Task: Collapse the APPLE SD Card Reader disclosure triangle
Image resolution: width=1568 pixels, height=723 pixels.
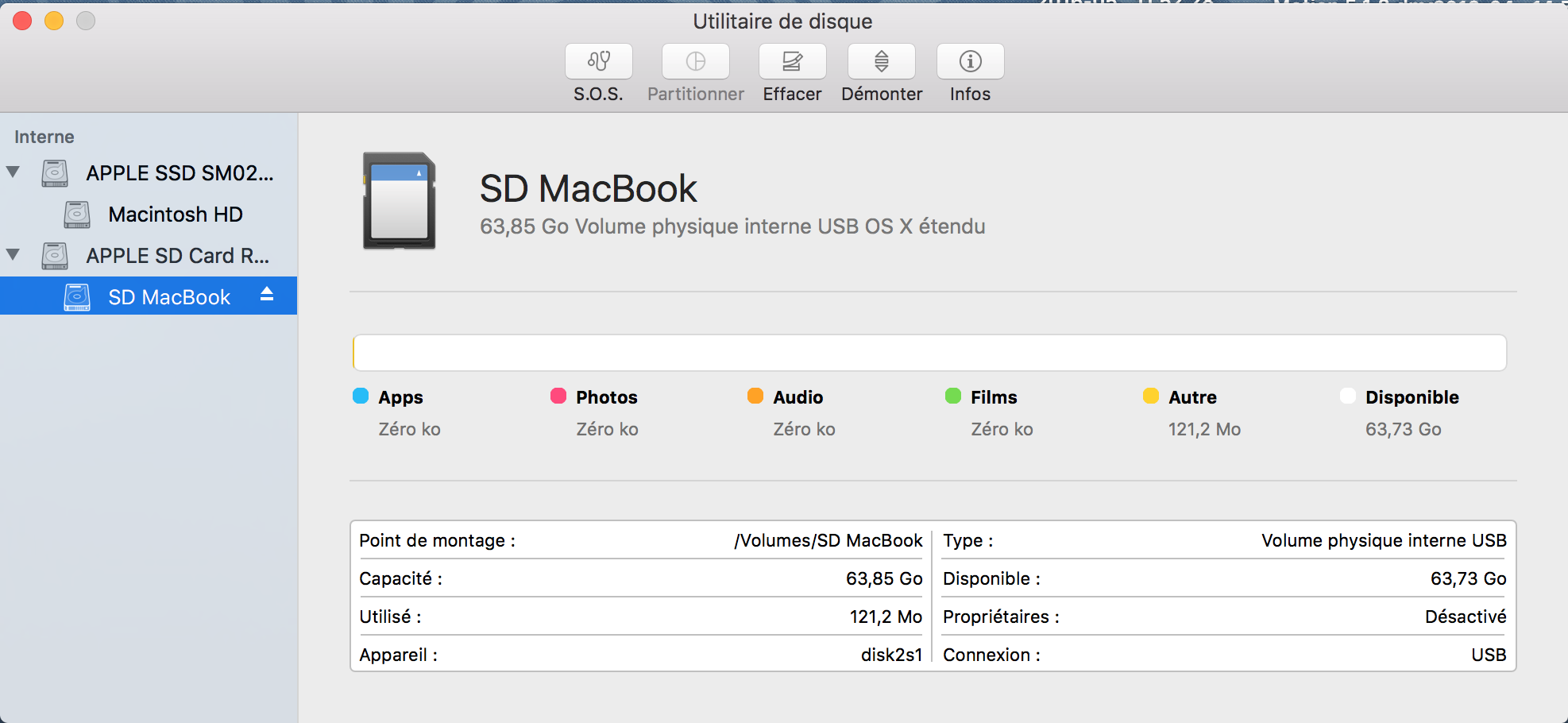Action: tap(13, 254)
